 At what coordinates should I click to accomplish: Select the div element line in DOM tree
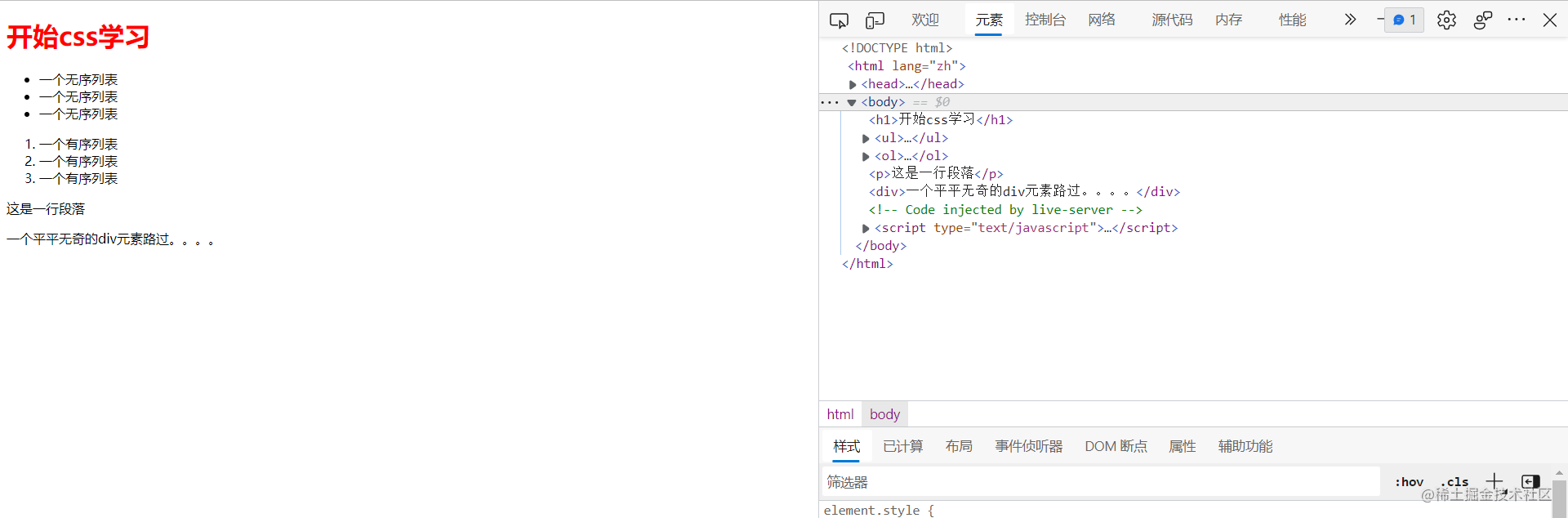[x=1024, y=192]
